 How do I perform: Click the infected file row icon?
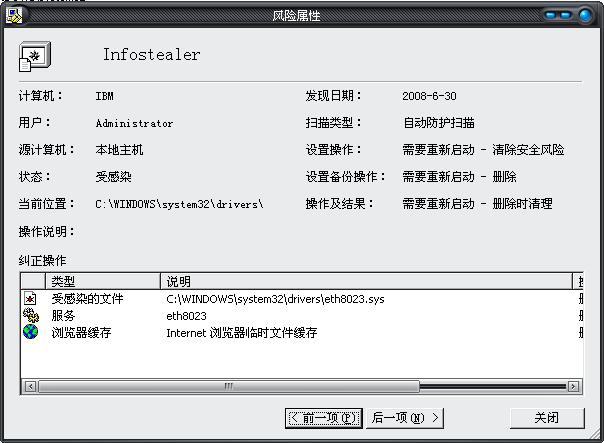click(30, 299)
